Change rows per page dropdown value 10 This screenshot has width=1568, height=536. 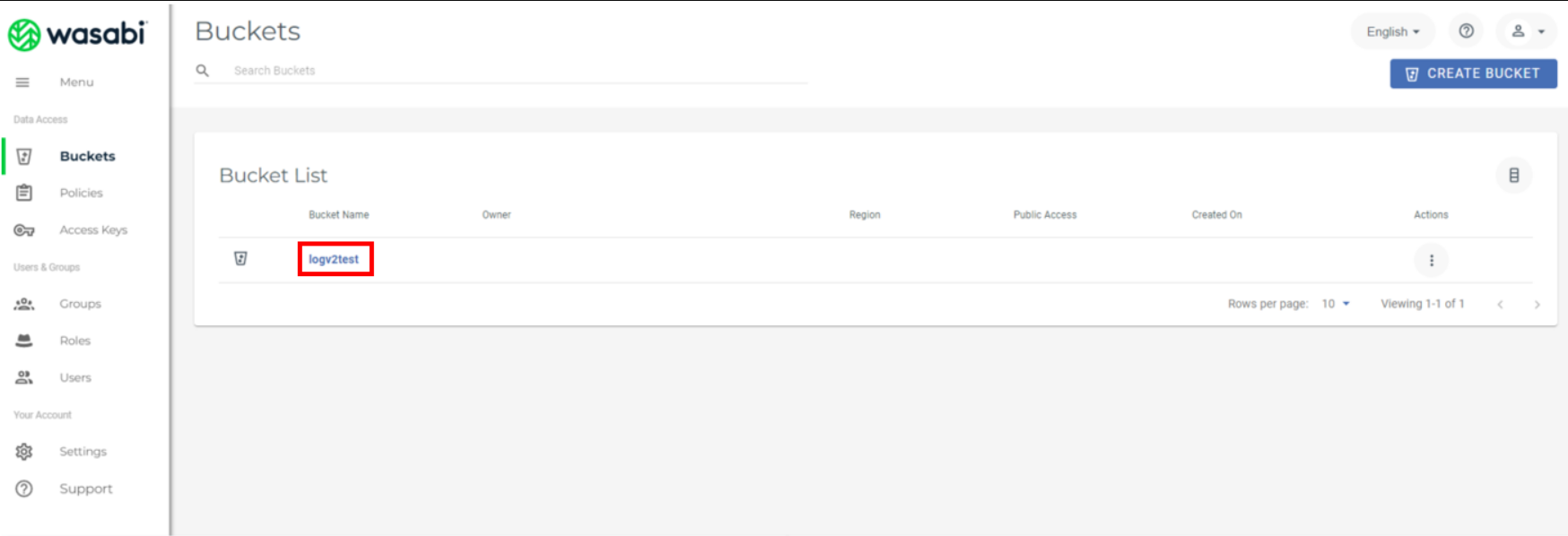[x=1336, y=304]
